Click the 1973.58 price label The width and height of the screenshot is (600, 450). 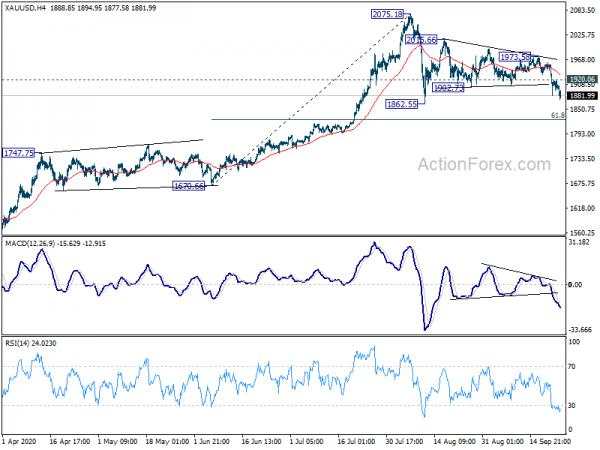(515, 57)
